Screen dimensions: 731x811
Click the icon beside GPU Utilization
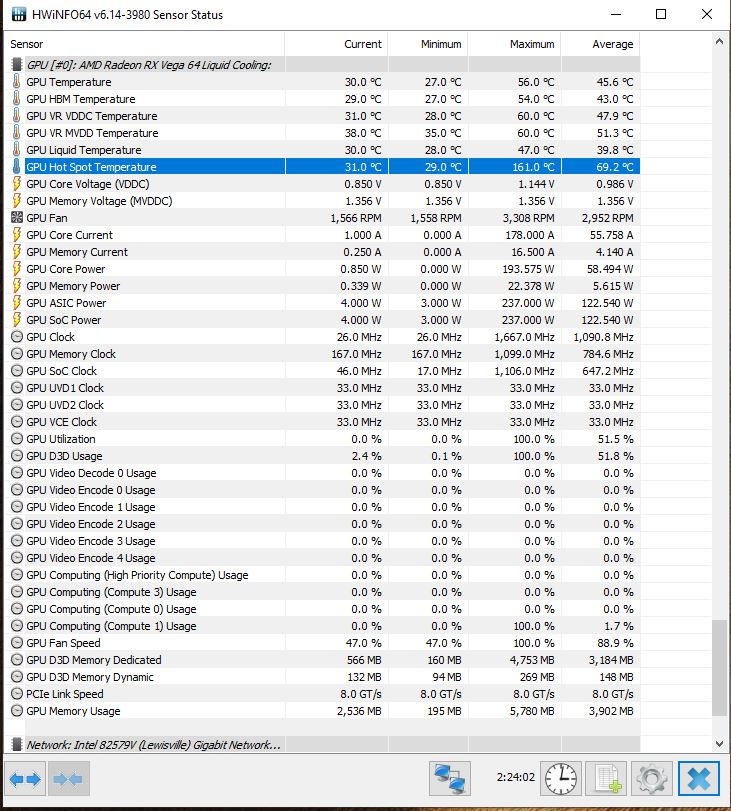(17, 439)
